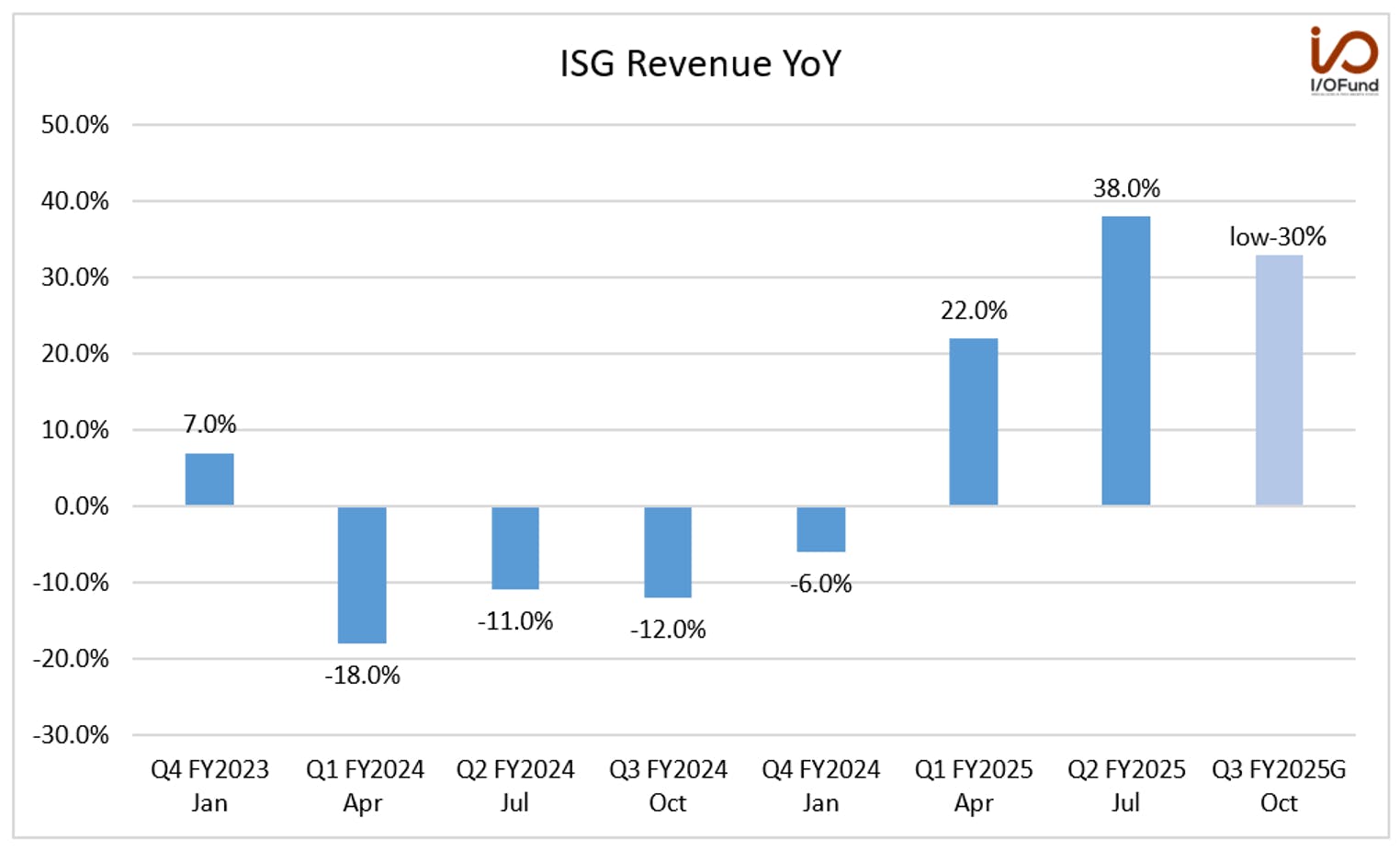Viewport: 1400px width, 851px height.
Task: Click the Q4 FY2024 -6.0% bar
Action: point(820,528)
